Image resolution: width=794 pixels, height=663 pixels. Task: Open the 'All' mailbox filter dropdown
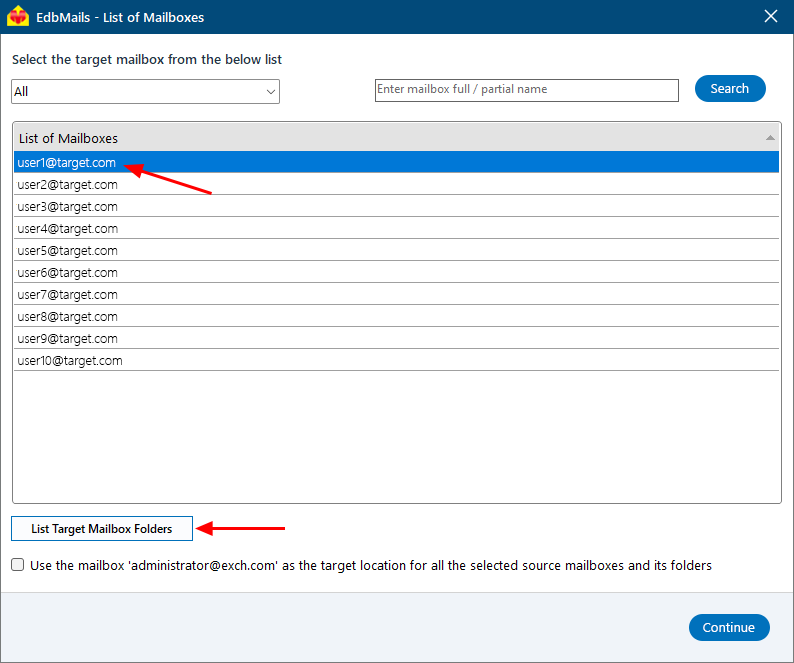tap(145, 92)
